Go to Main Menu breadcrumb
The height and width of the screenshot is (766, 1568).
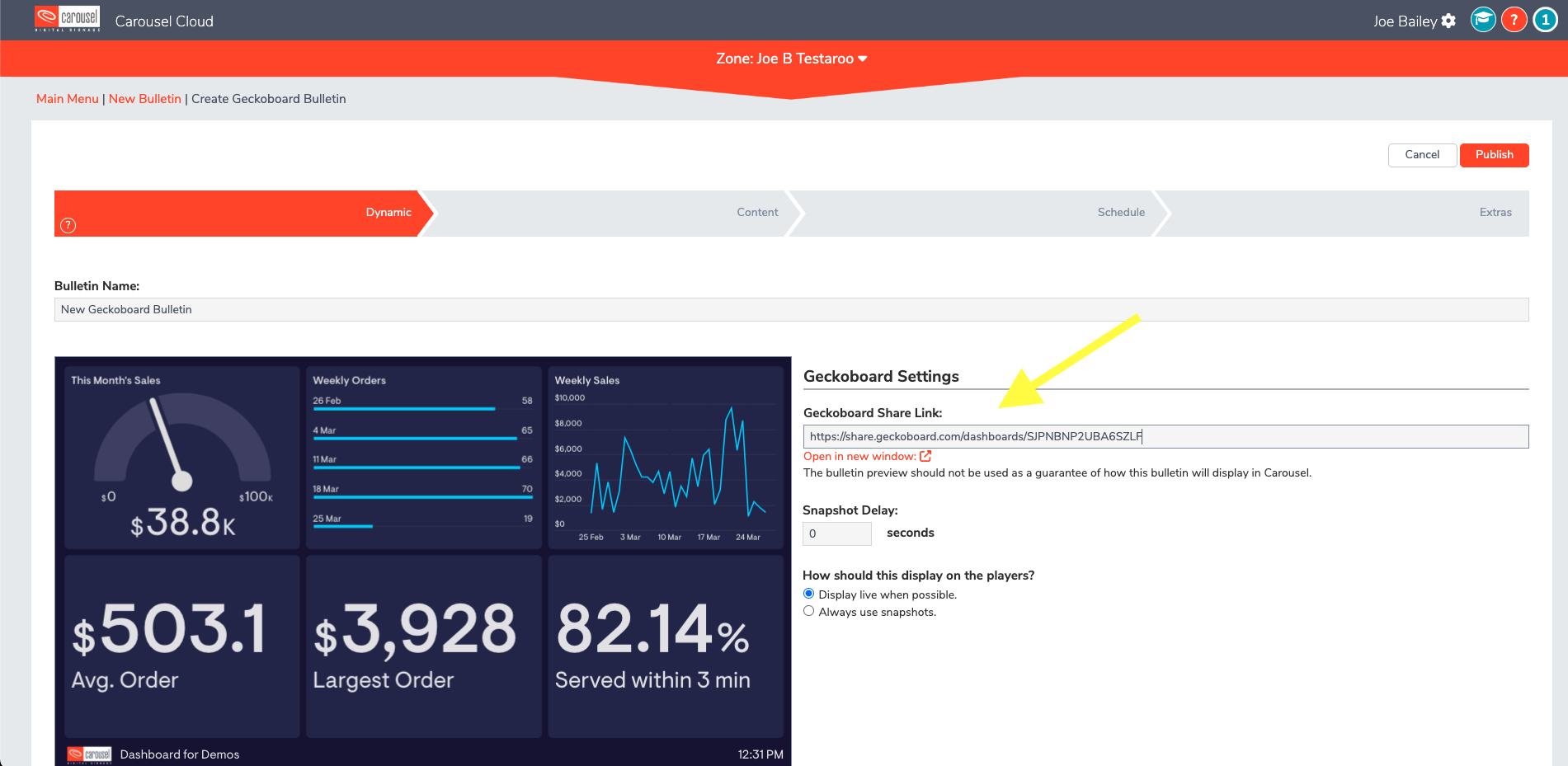(x=68, y=99)
